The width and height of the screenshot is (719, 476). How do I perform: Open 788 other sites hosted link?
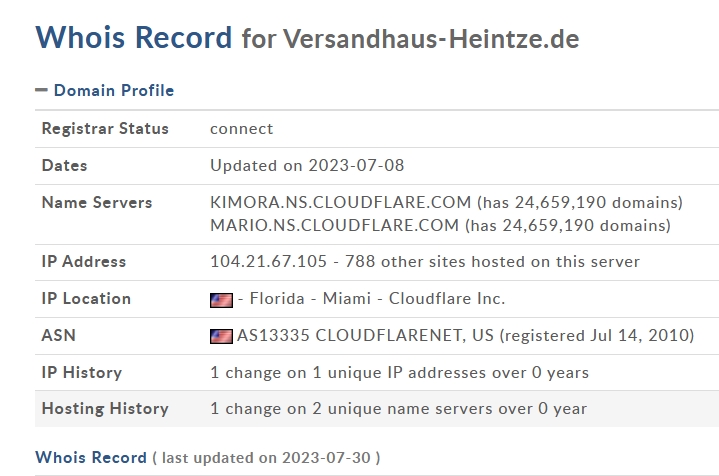coord(492,261)
